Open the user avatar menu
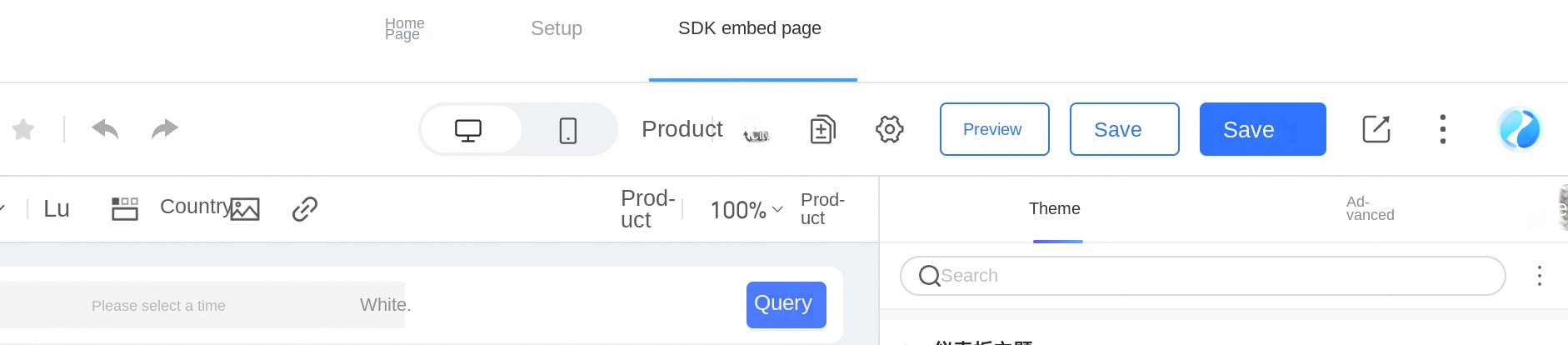Screen dimensions: 1568x345 (x=1519, y=129)
